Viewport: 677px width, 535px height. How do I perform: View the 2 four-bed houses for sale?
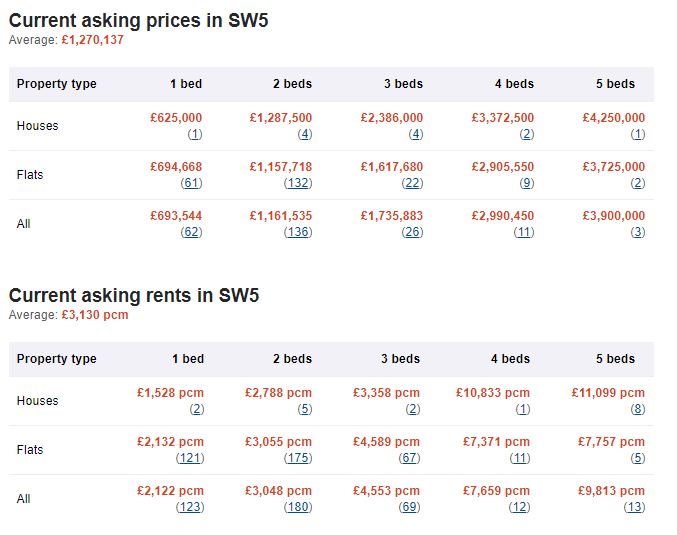coord(527,134)
